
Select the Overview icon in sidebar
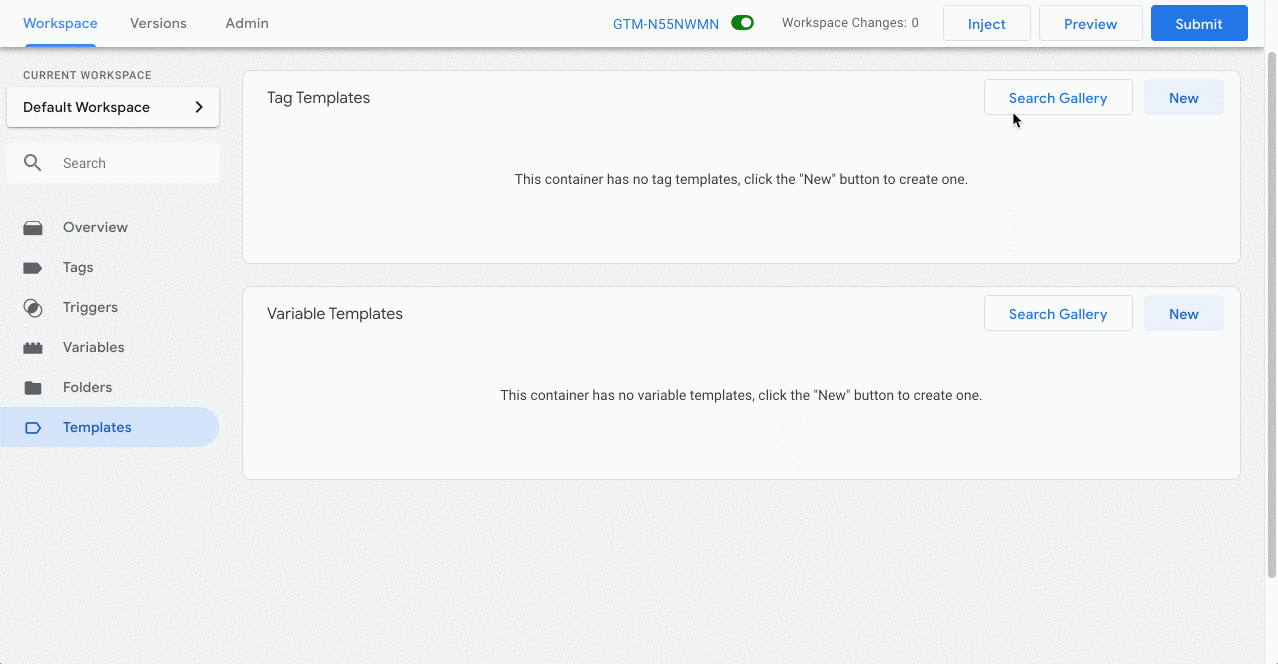pos(32,227)
